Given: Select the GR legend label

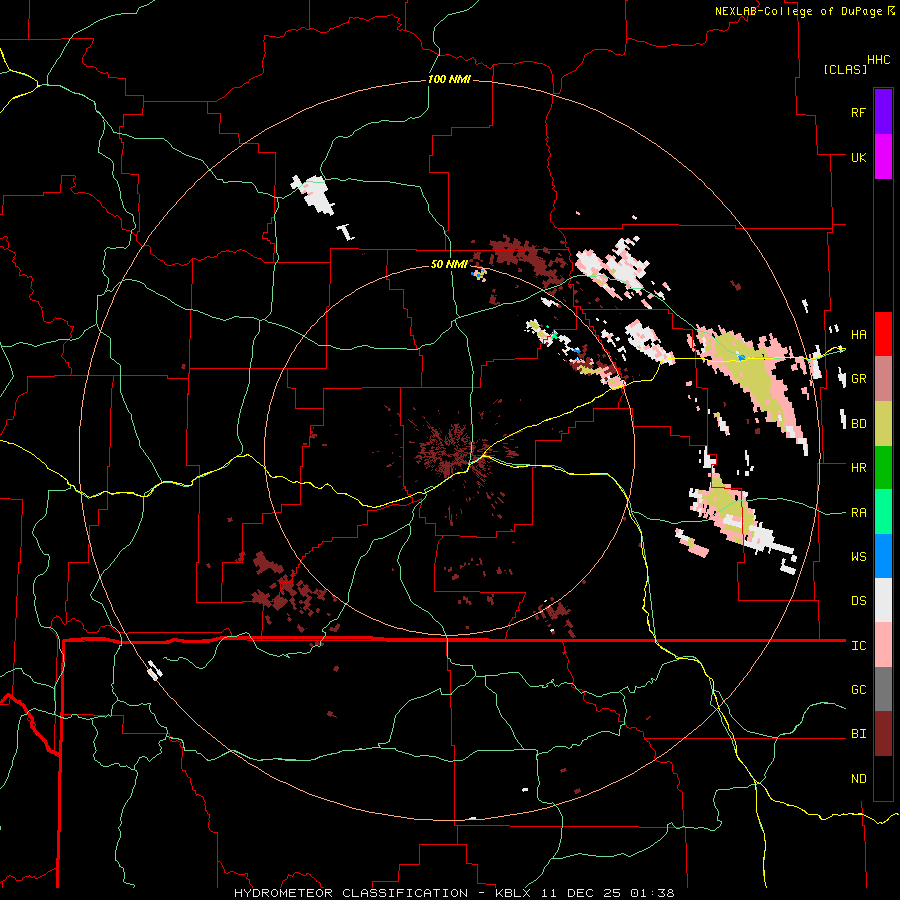Looking at the screenshot, I should click(858, 379).
